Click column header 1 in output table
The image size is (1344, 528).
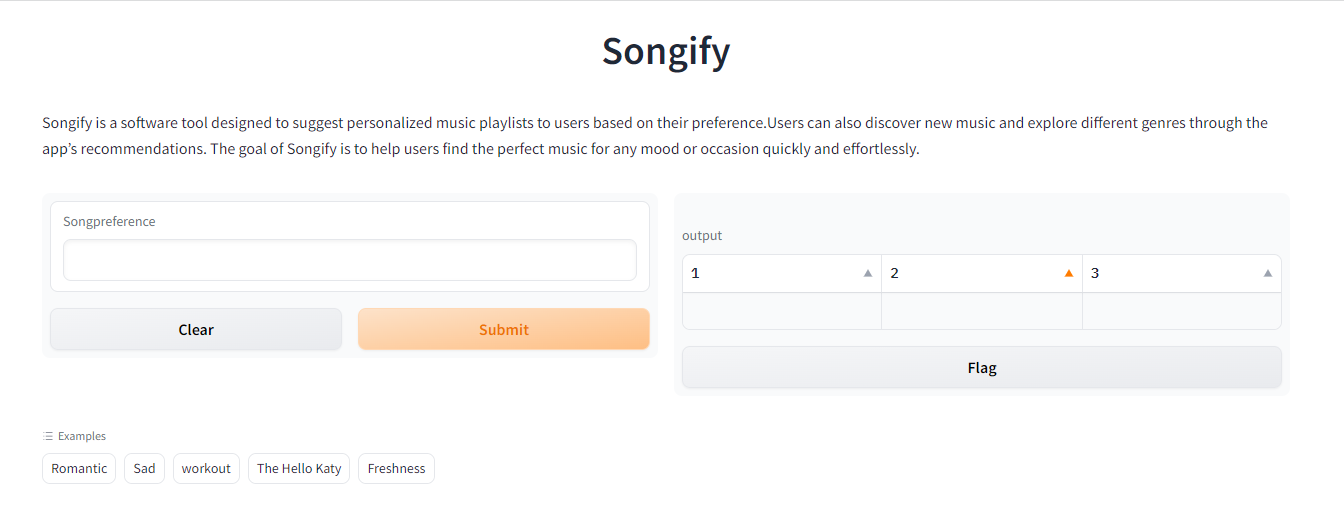coord(782,273)
